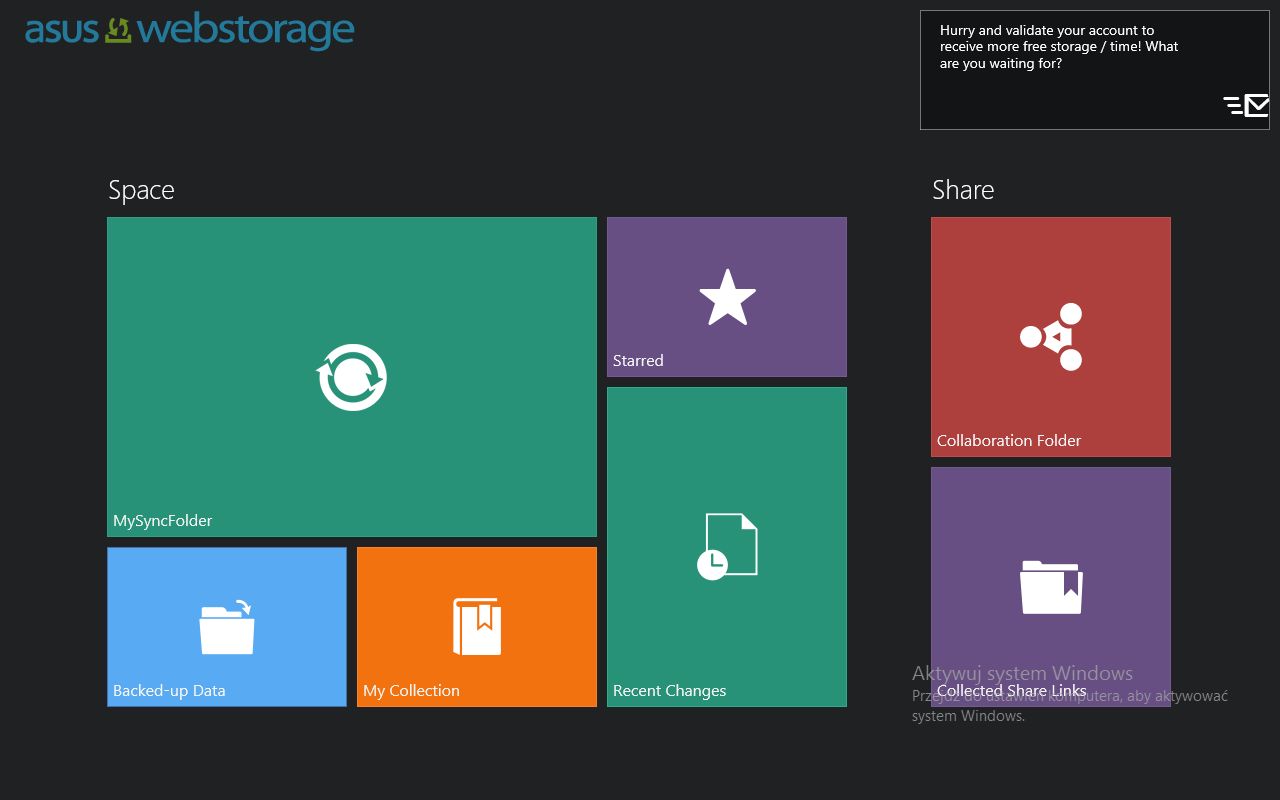This screenshot has height=800, width=1280.
Task: Click the send mail icon in the notification
Action: coord(1246,105)
